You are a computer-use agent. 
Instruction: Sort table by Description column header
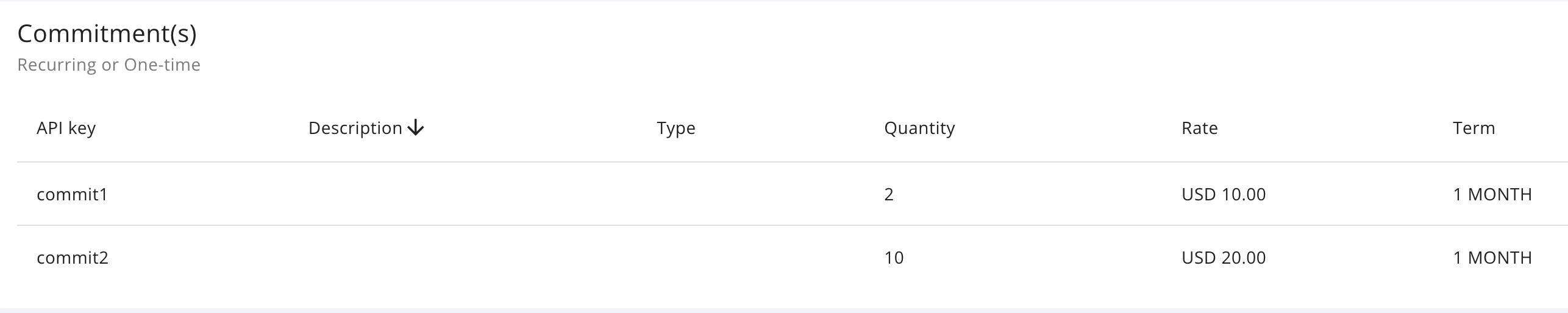point(355,128)
